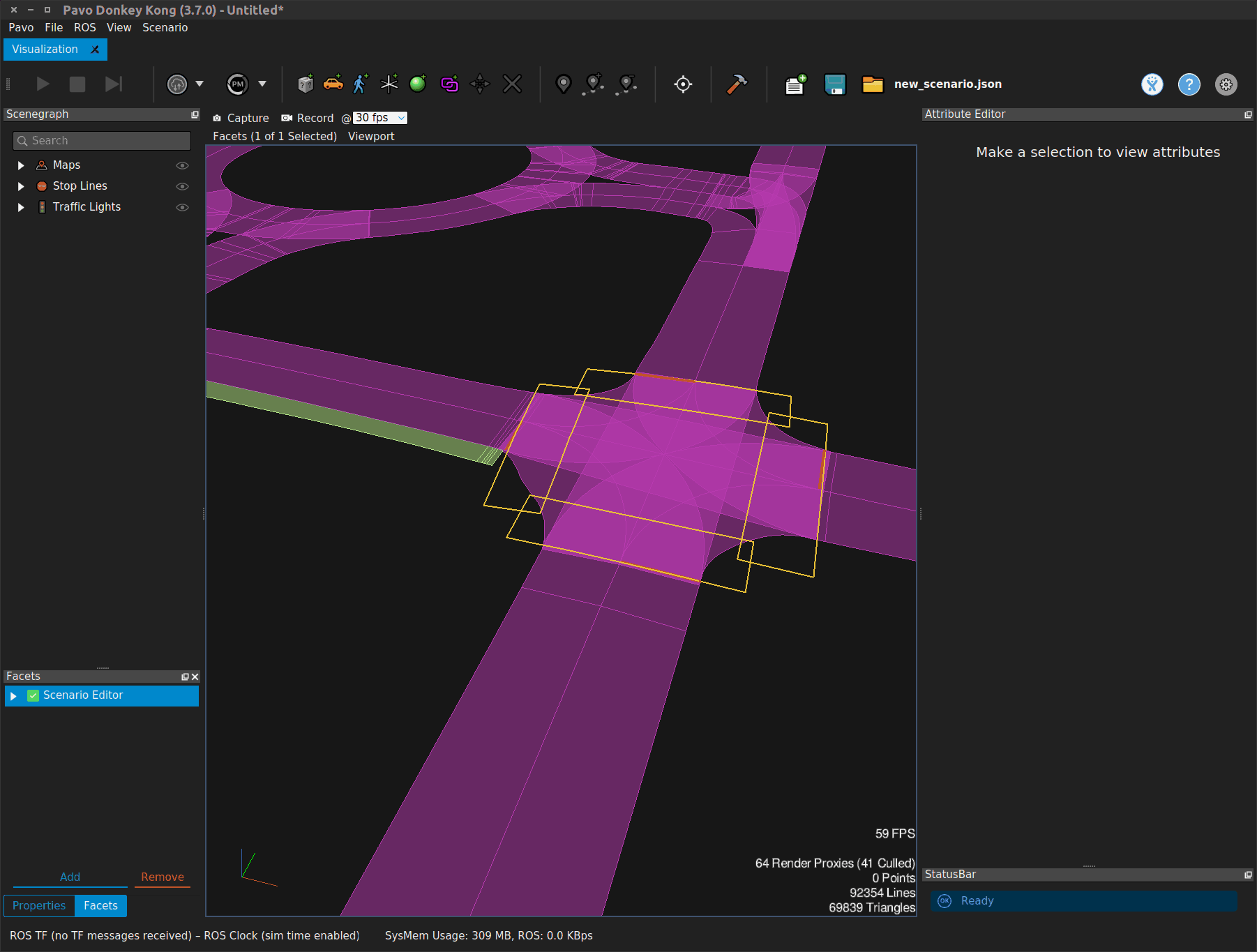1257x952 pixels.
Task: Toggle Maps layer visibility eye
Action: click(182, 165)
